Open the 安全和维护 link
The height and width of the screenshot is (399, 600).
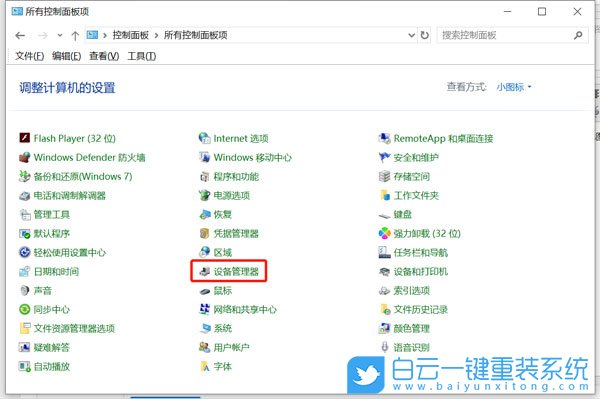[416, 157]
